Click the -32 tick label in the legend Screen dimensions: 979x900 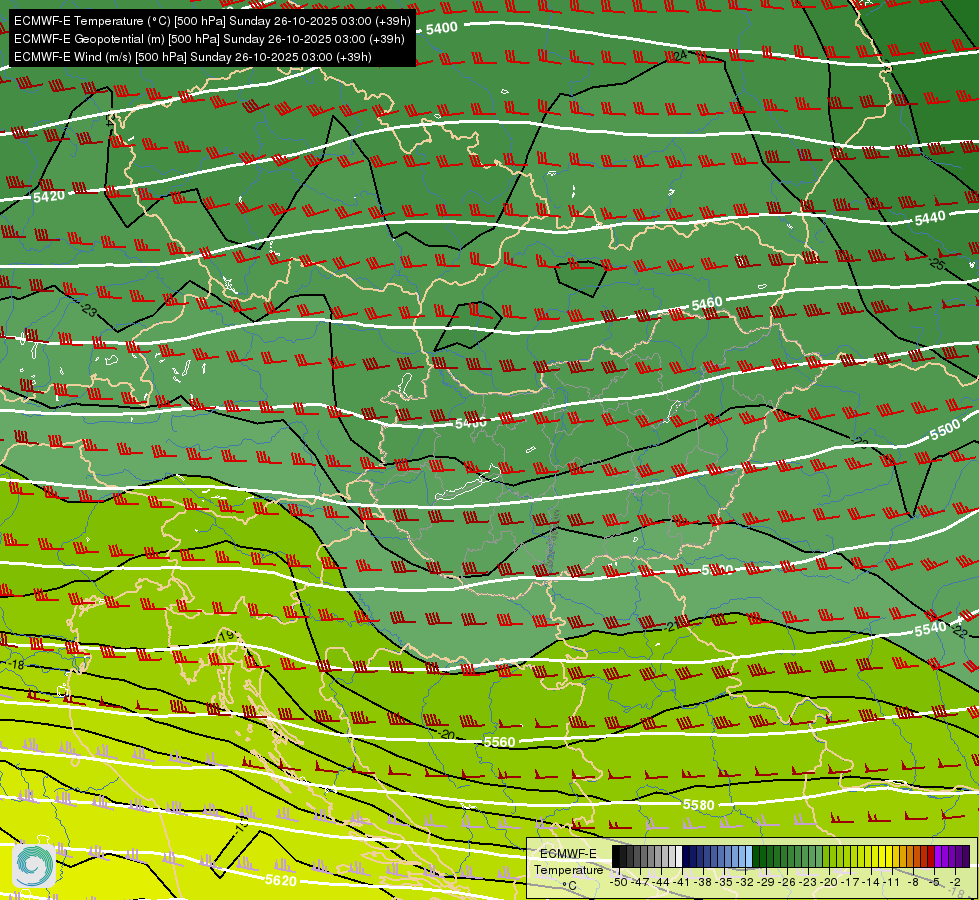(745, 883)
